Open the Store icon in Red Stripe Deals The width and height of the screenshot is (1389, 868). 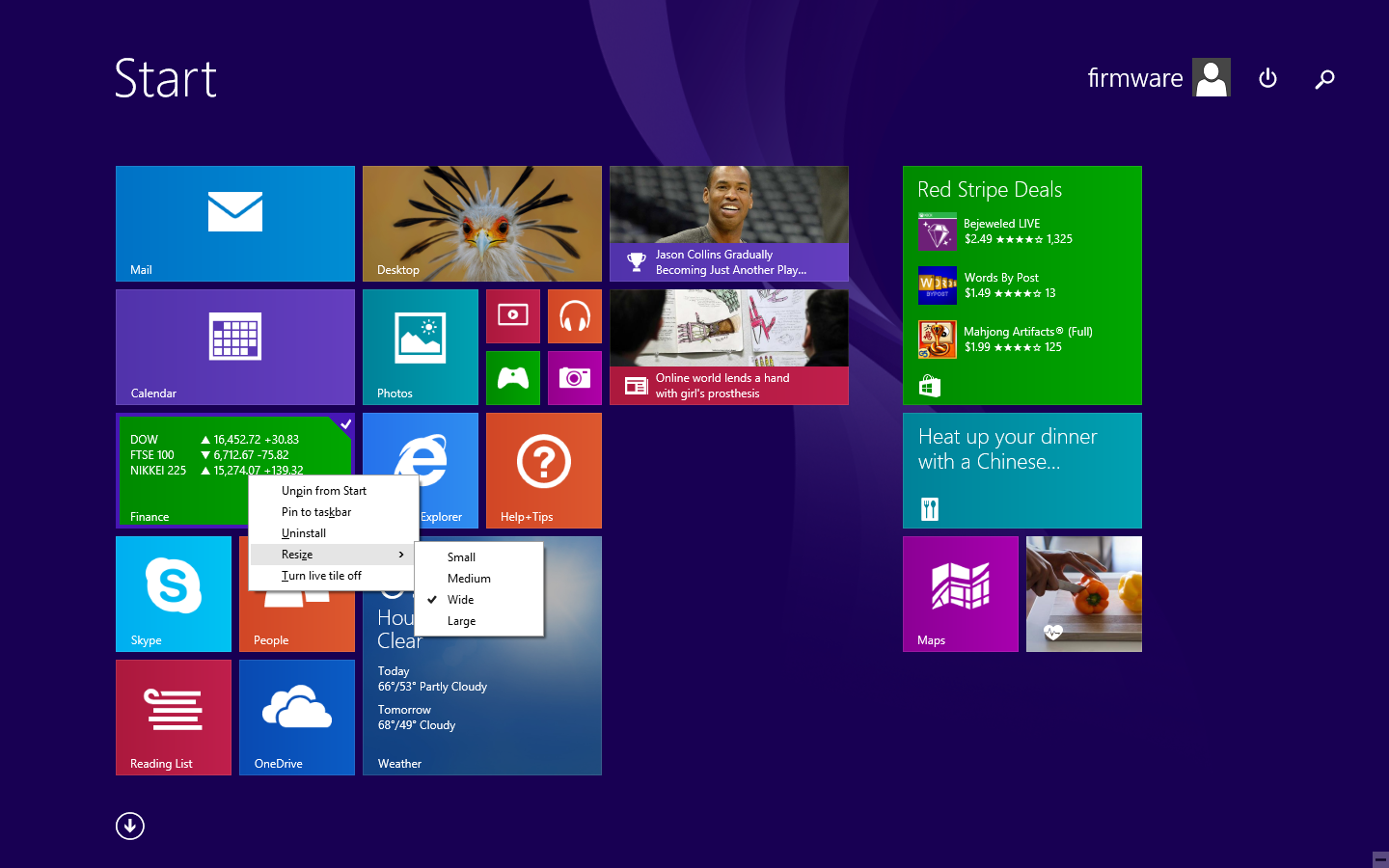pos(930,387)
